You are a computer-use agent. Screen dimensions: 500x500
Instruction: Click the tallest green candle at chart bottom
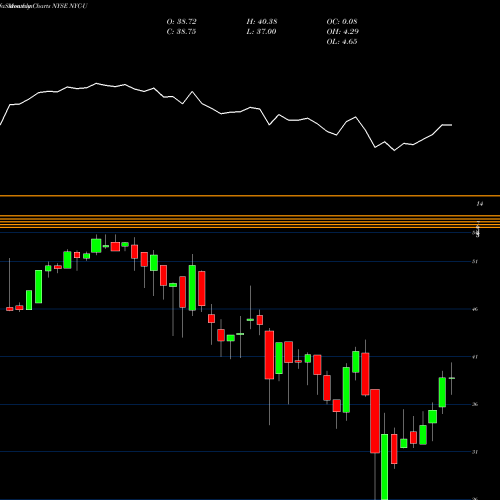[384, 467]
